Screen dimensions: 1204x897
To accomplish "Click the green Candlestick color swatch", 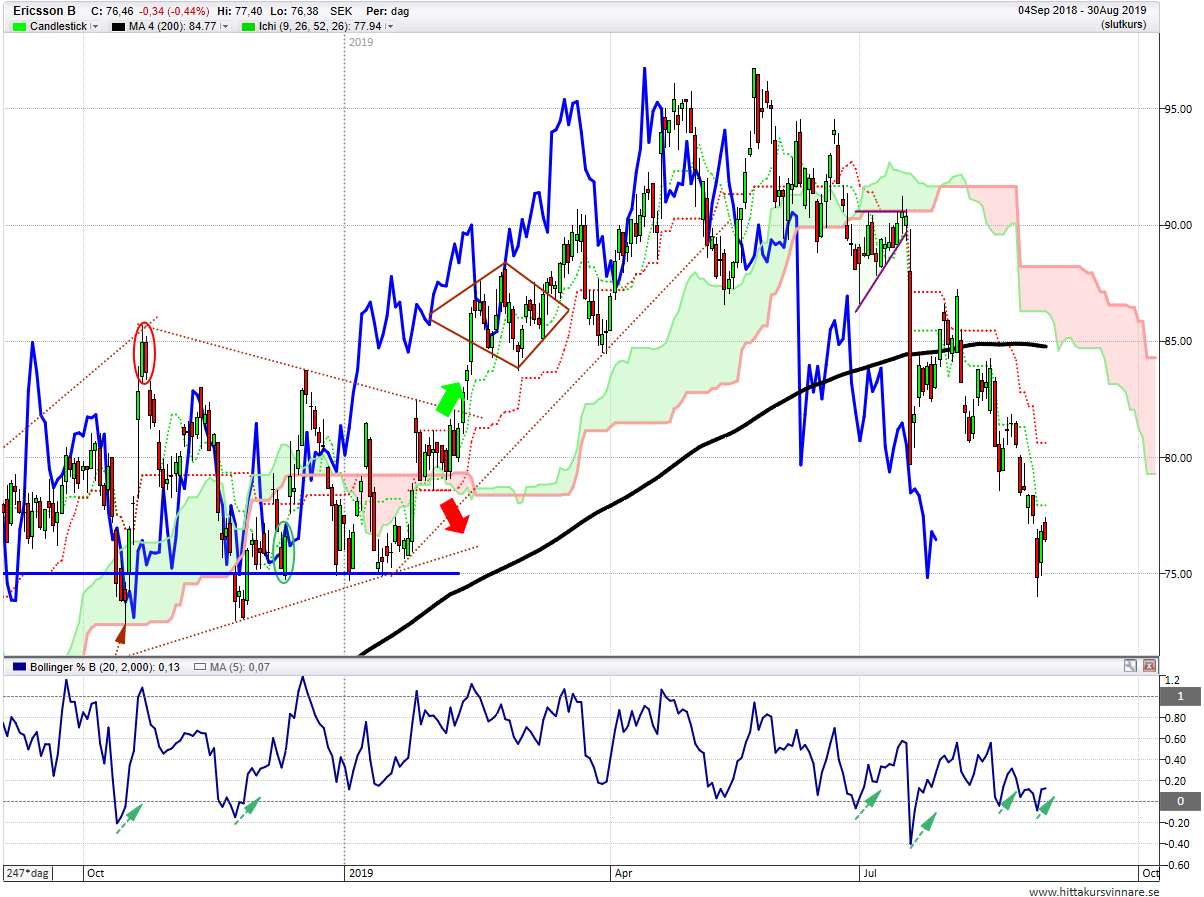I will click(19, 26).
